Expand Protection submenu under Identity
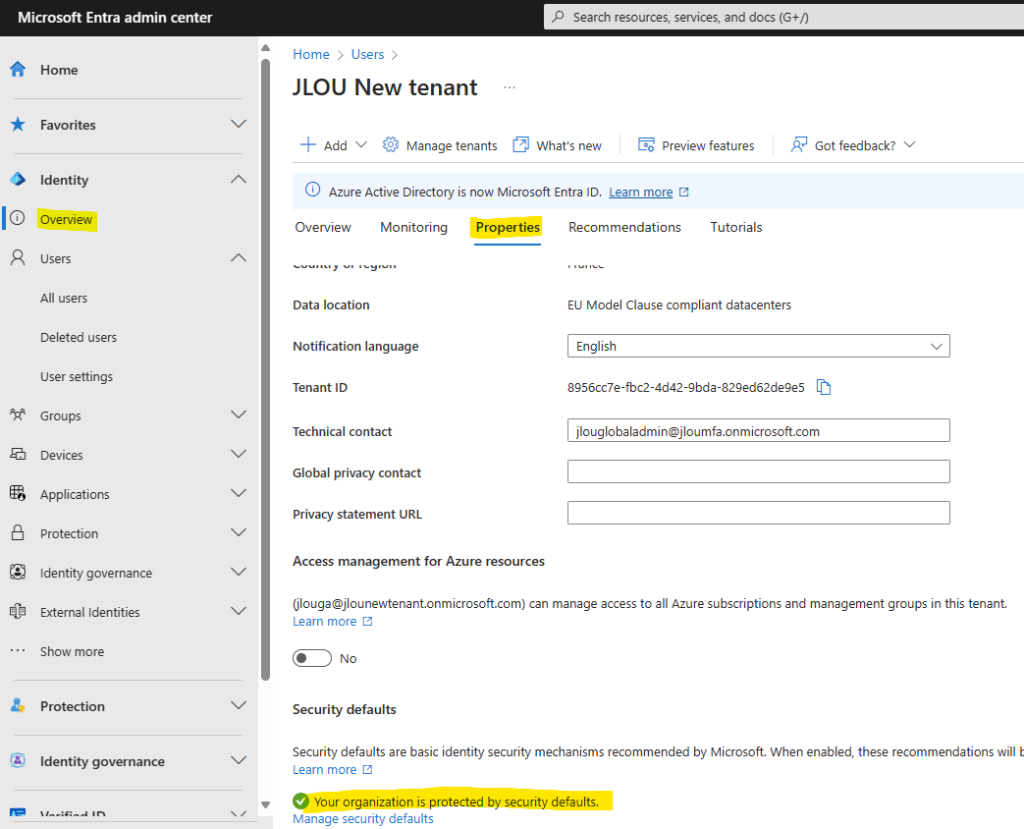Image resolution: width=1024 pixels, height=829 pixels. (238, 532)
